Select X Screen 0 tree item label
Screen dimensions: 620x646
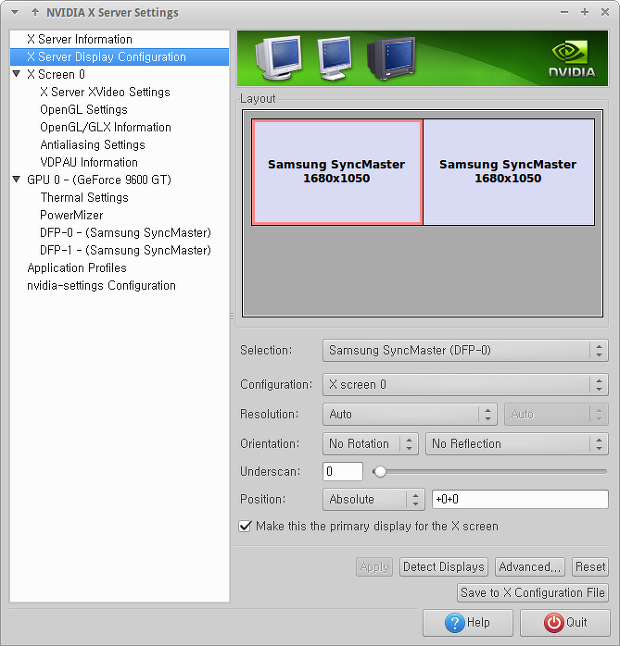click(56, 75)
